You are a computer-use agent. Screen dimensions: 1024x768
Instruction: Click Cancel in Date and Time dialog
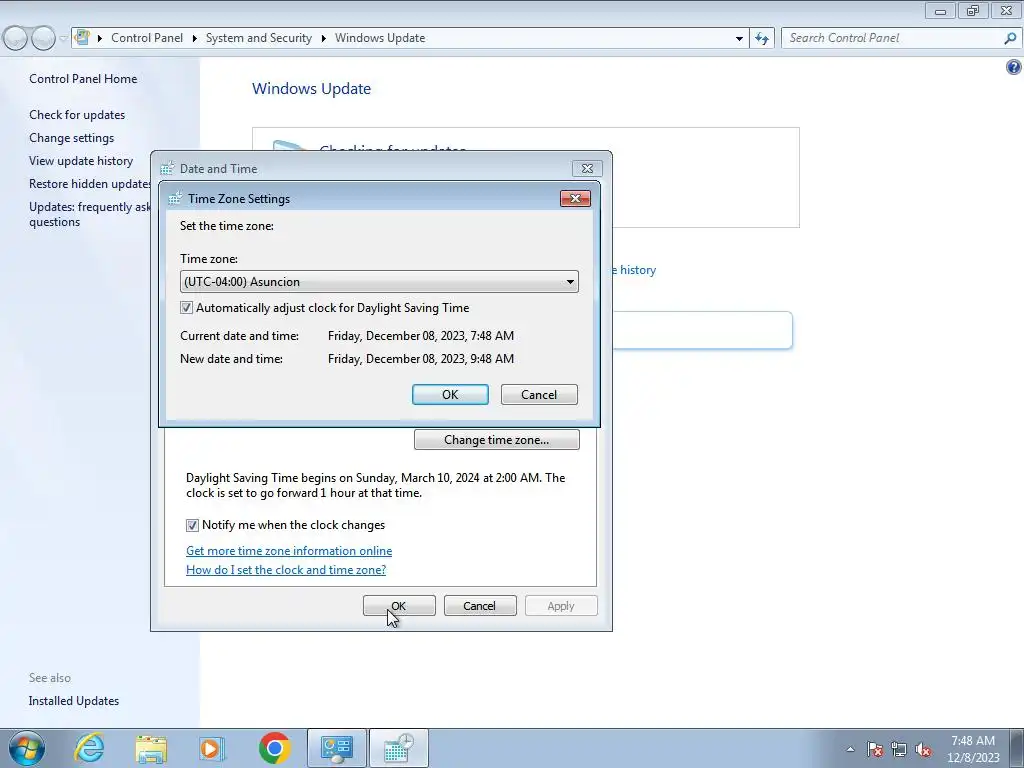(x=479, y=606)
